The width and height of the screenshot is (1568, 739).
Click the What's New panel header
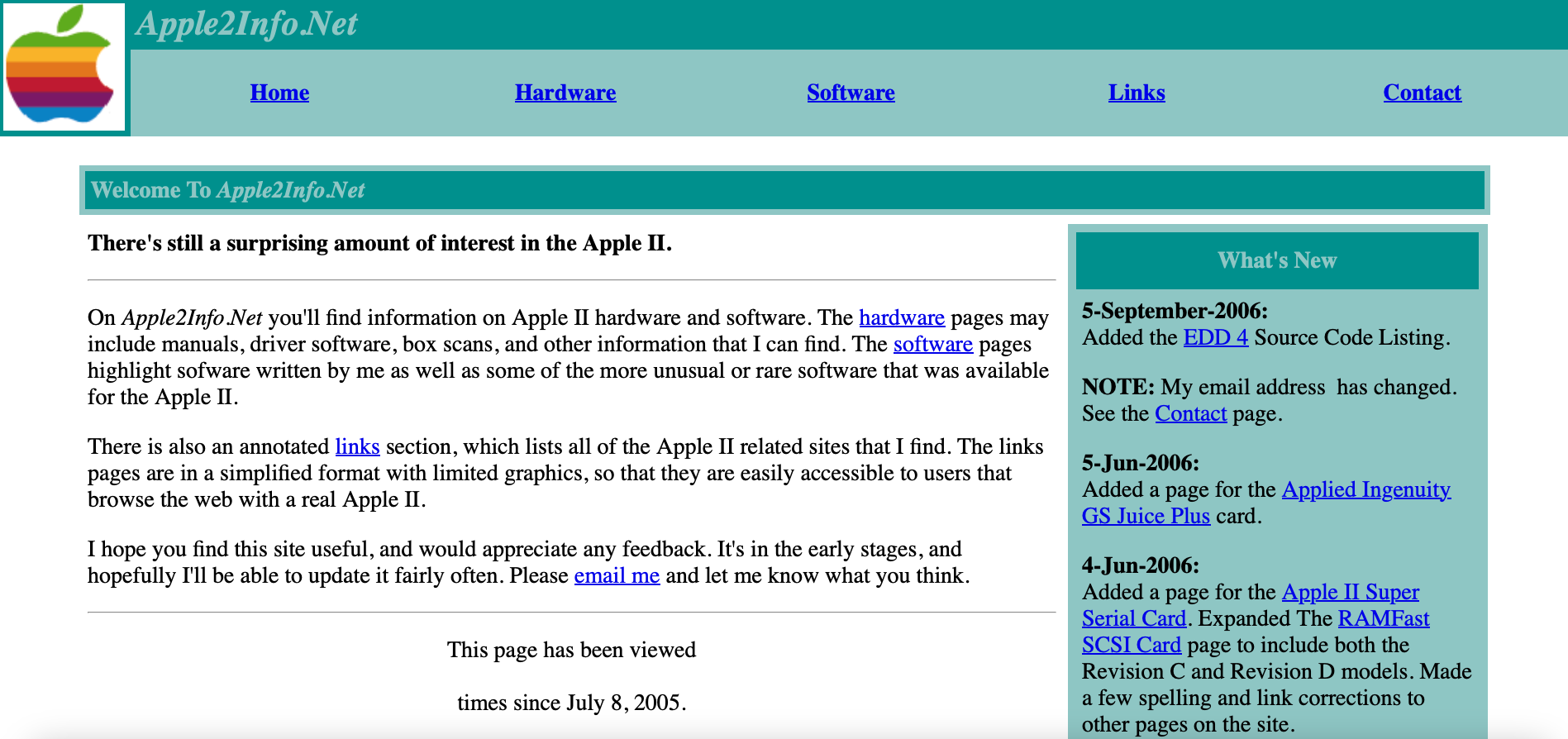tap(1276, 260)
